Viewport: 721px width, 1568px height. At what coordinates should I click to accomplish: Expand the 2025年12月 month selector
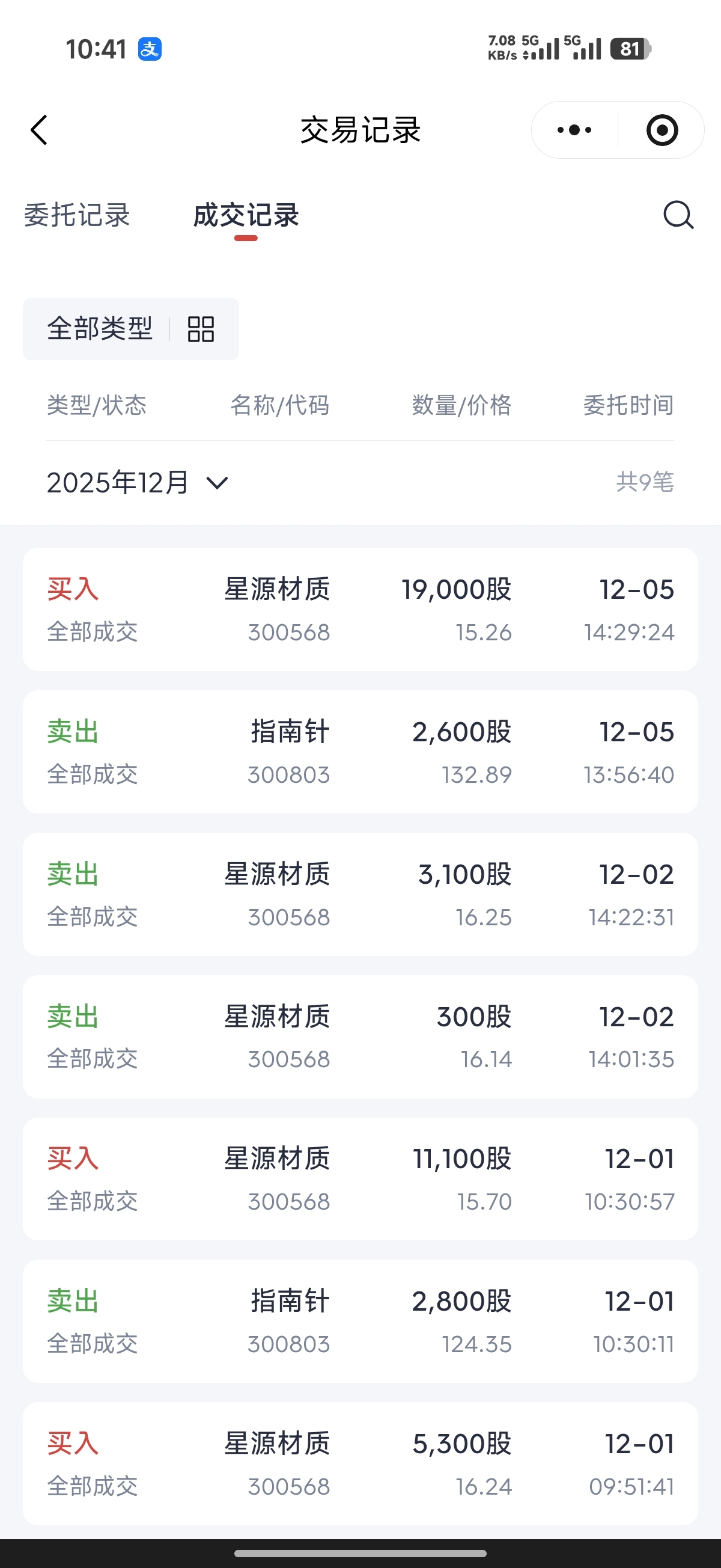tap(138, 483)
